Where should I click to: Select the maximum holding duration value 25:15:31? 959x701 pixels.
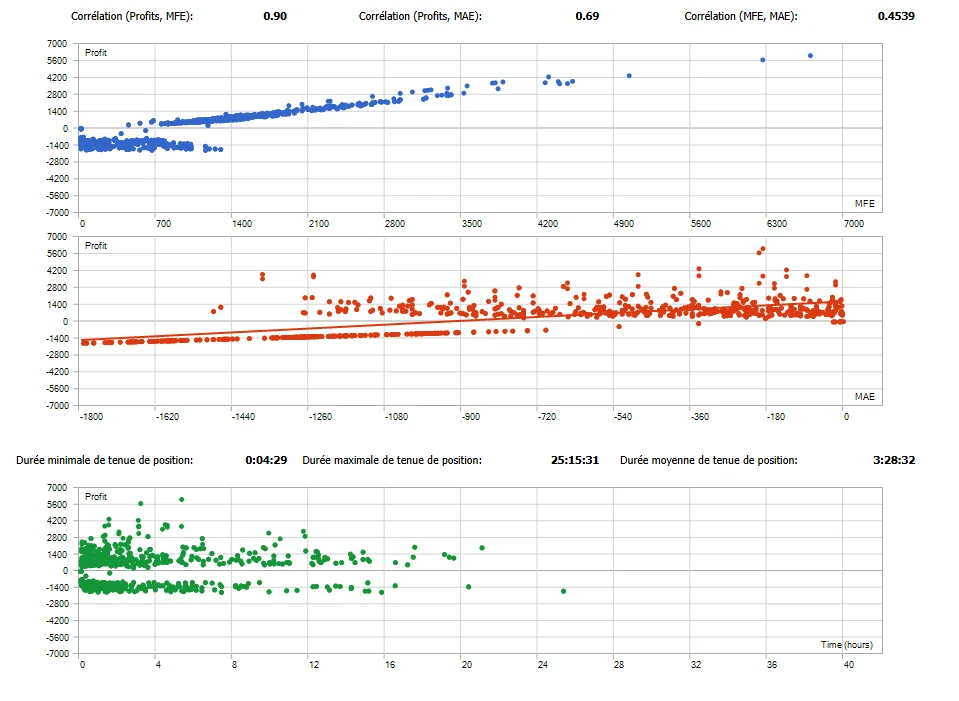point(574,460)
